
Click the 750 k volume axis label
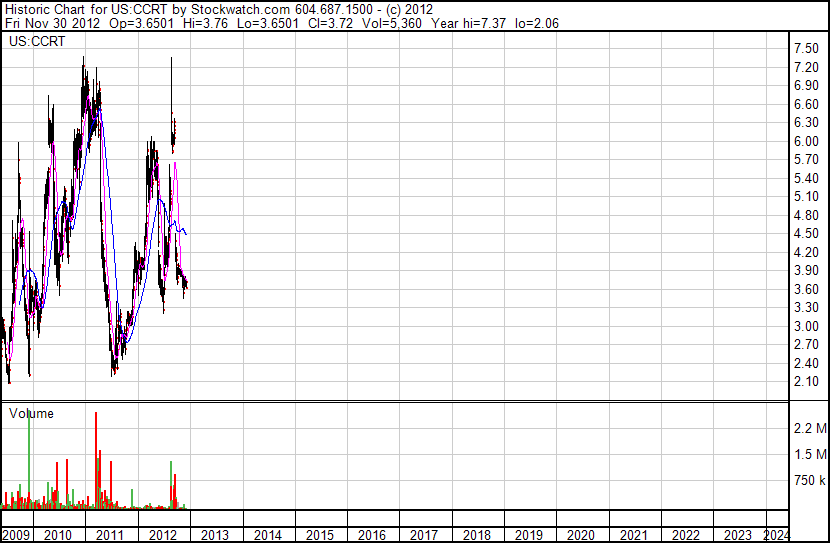810,481
